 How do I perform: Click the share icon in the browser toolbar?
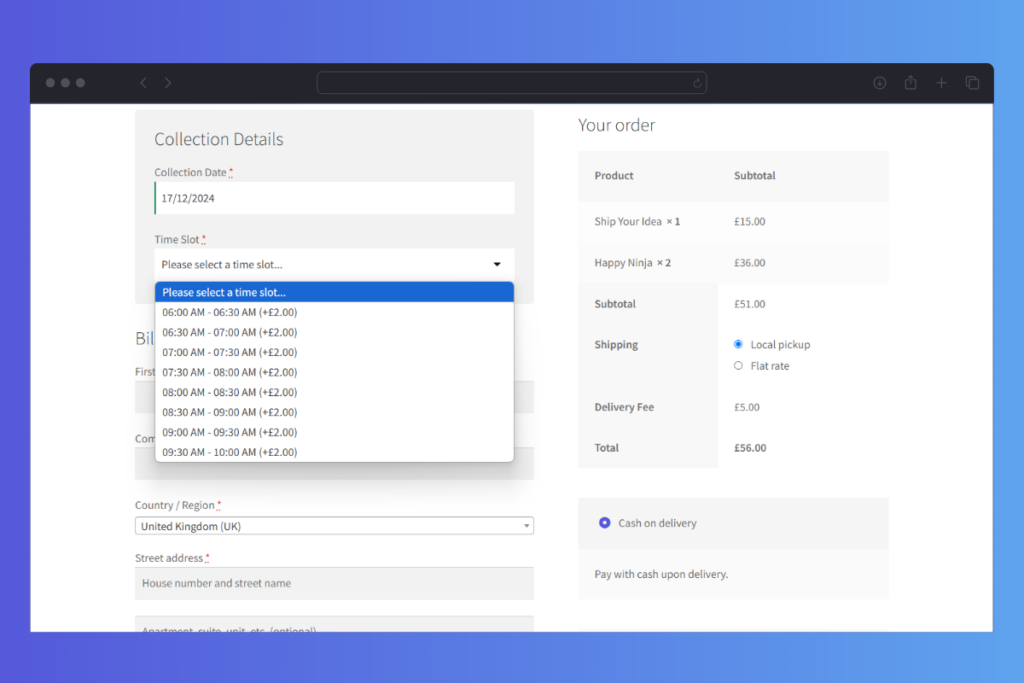tap(910, 83)
